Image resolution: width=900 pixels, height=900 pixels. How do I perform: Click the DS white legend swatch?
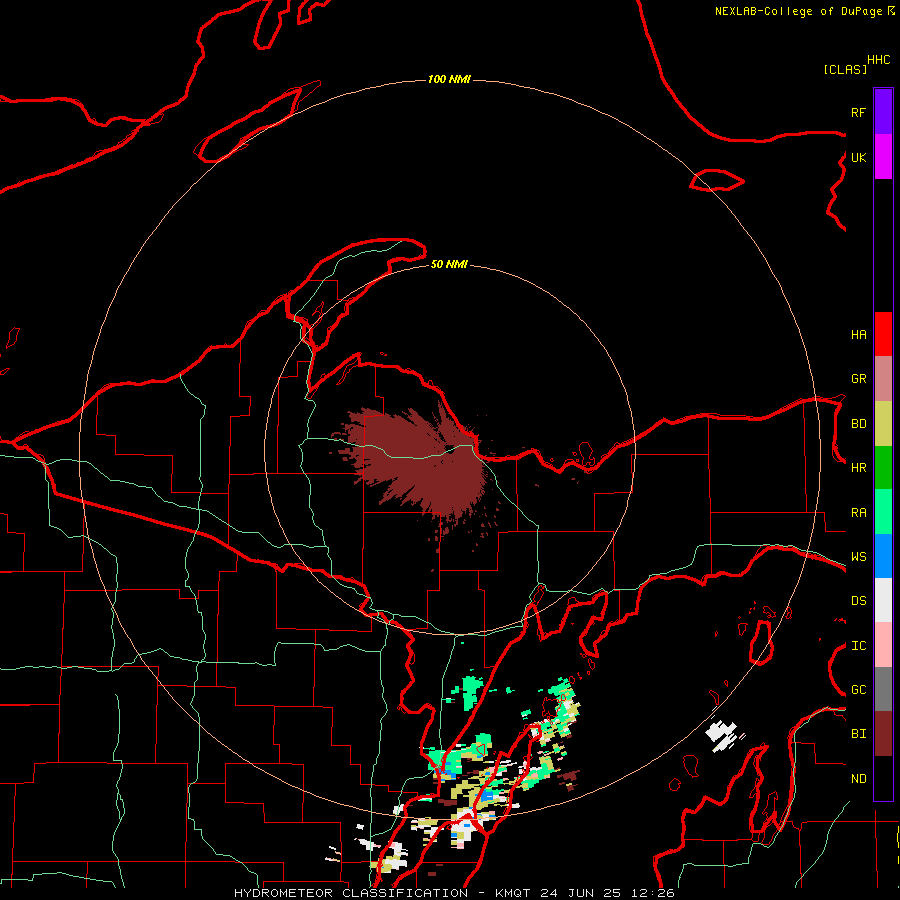click(883, 600)
